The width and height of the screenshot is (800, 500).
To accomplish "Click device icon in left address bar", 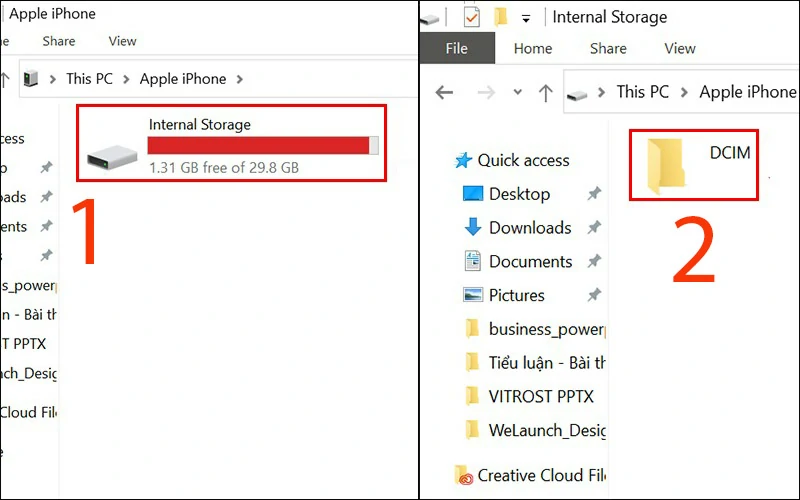I will (x=31, y=79).
